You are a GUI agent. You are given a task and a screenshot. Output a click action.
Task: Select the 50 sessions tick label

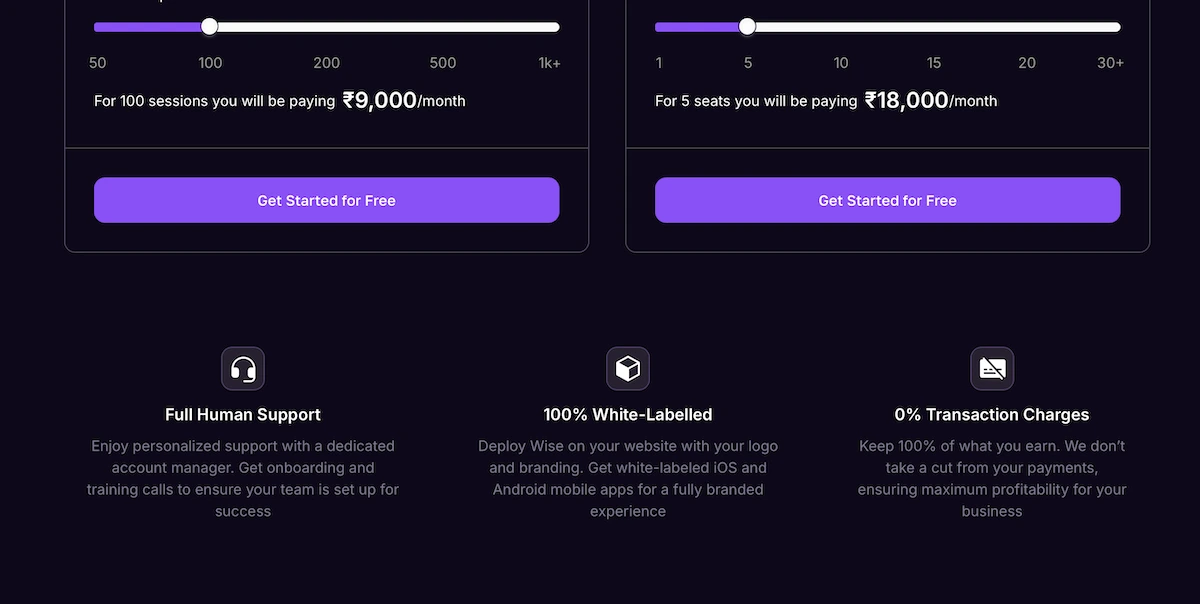tap(98, 63)
